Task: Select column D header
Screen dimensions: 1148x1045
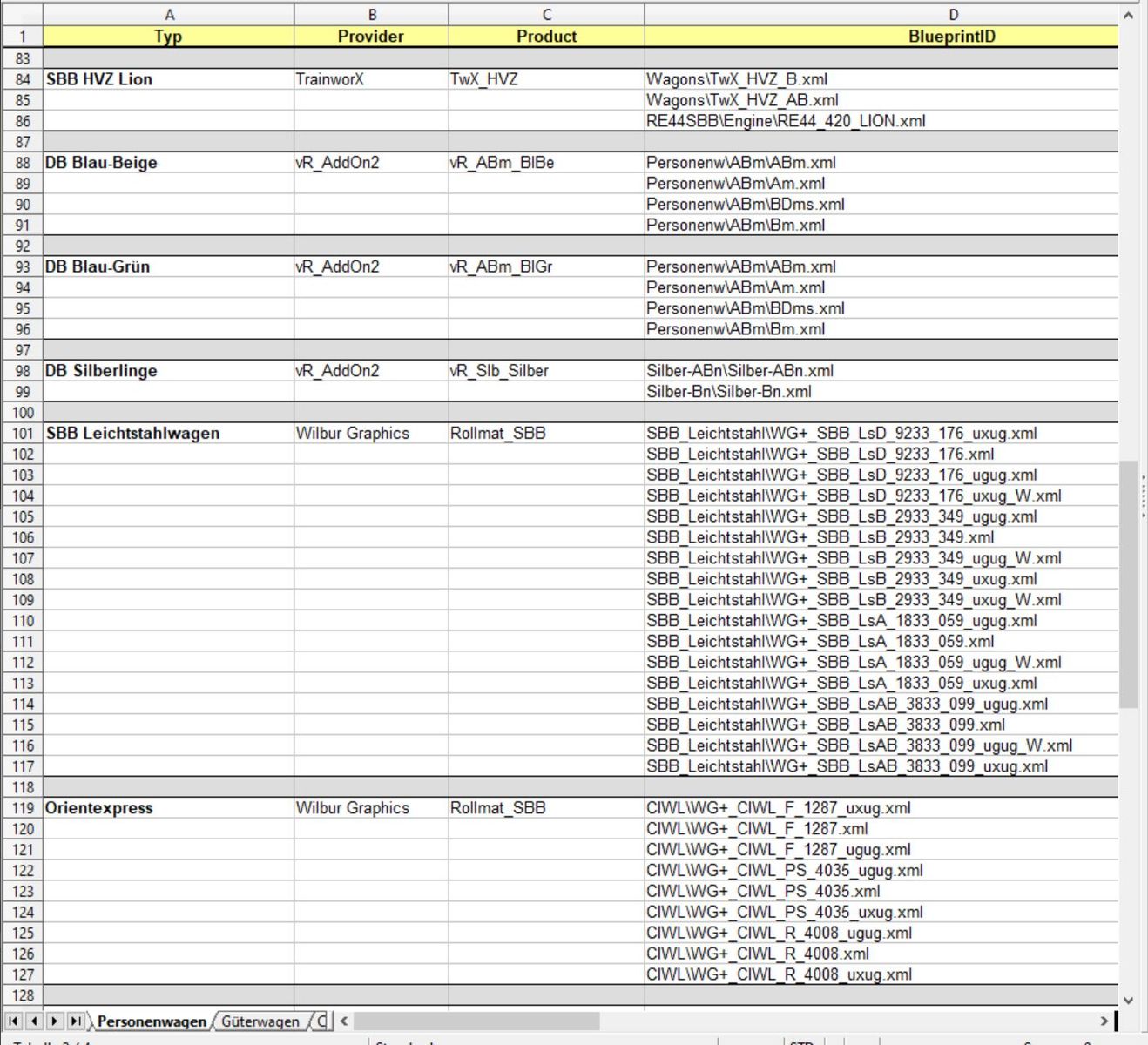Action: point(881,15)
